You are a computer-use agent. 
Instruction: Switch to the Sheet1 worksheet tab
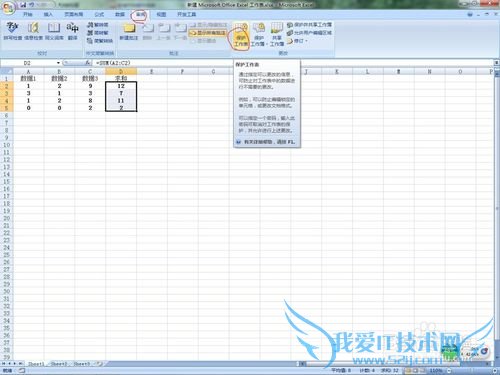tap(36, 364)
